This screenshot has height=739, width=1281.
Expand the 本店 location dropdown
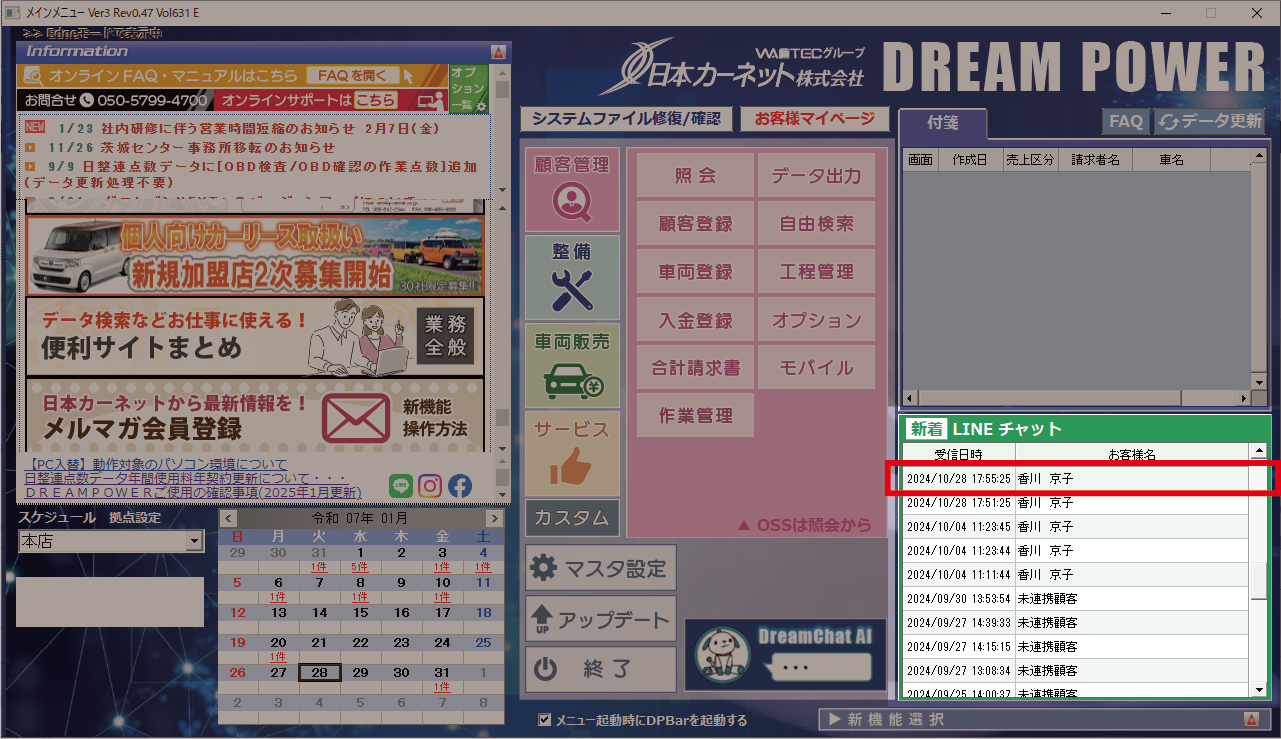coord(194,542)
